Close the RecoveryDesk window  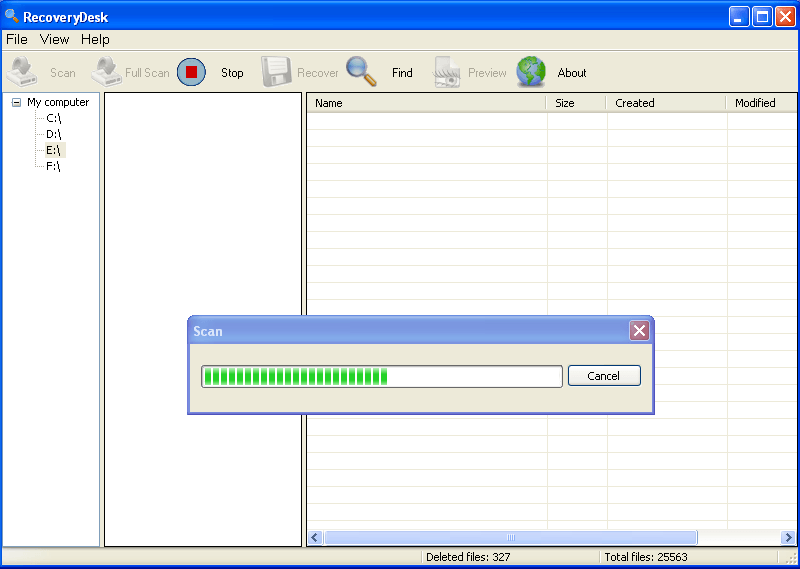(785, 17)
